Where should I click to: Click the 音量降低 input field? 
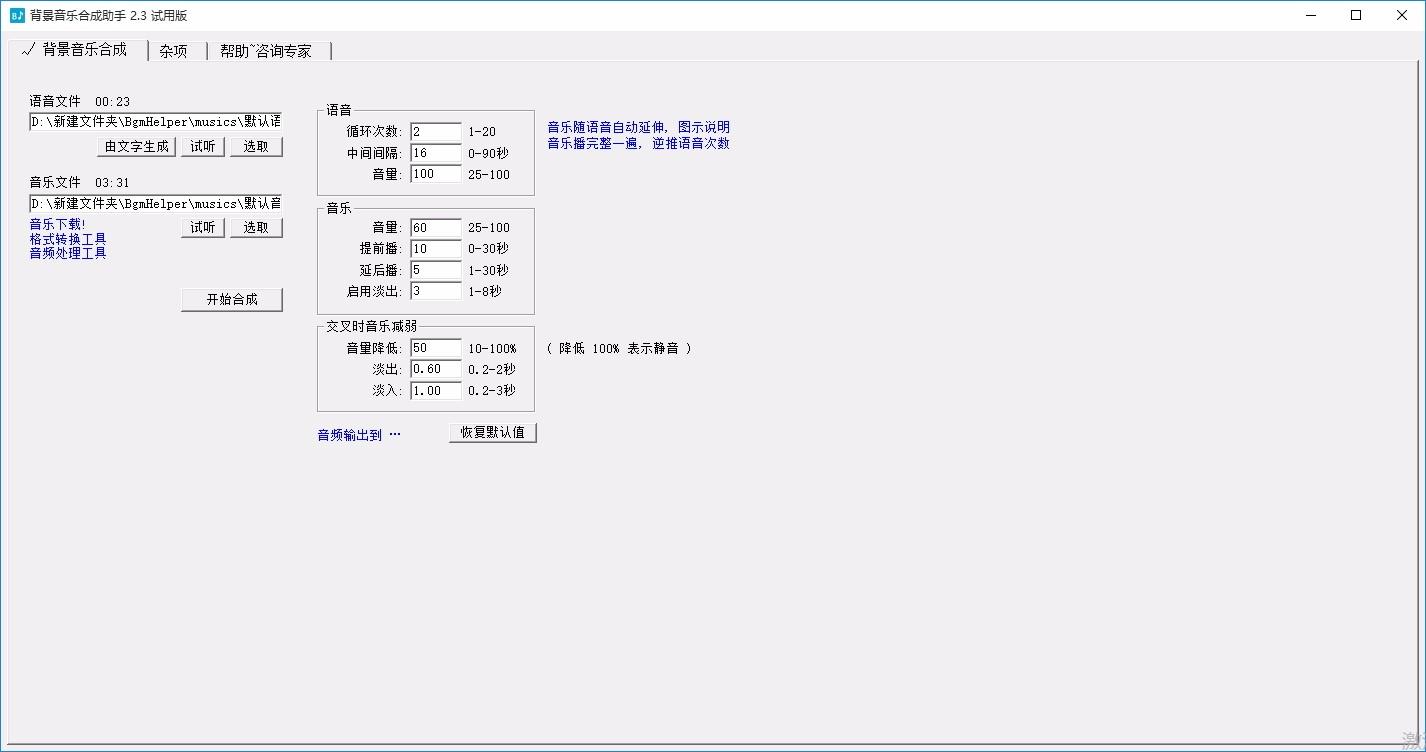point(436,348)
